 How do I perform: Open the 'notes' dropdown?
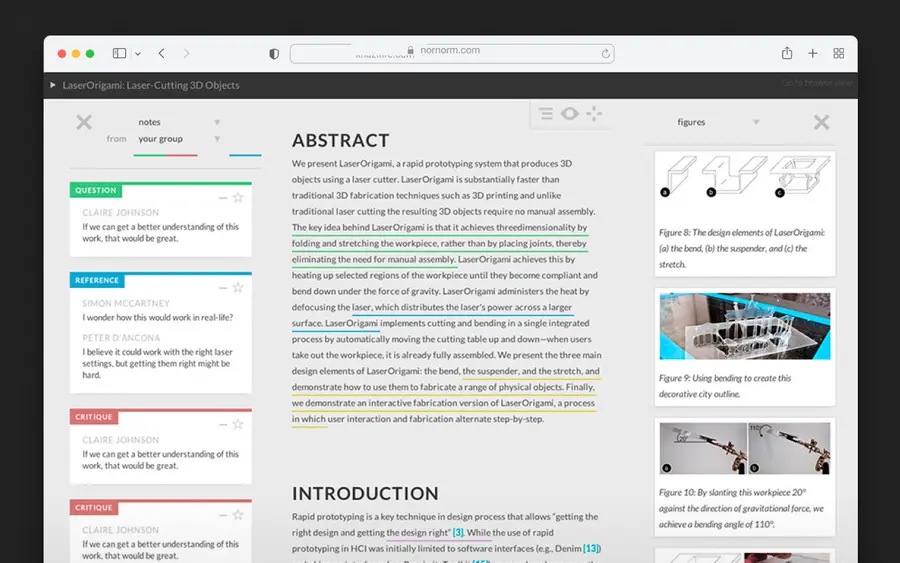pyautogui.click(x=178, y=122)
